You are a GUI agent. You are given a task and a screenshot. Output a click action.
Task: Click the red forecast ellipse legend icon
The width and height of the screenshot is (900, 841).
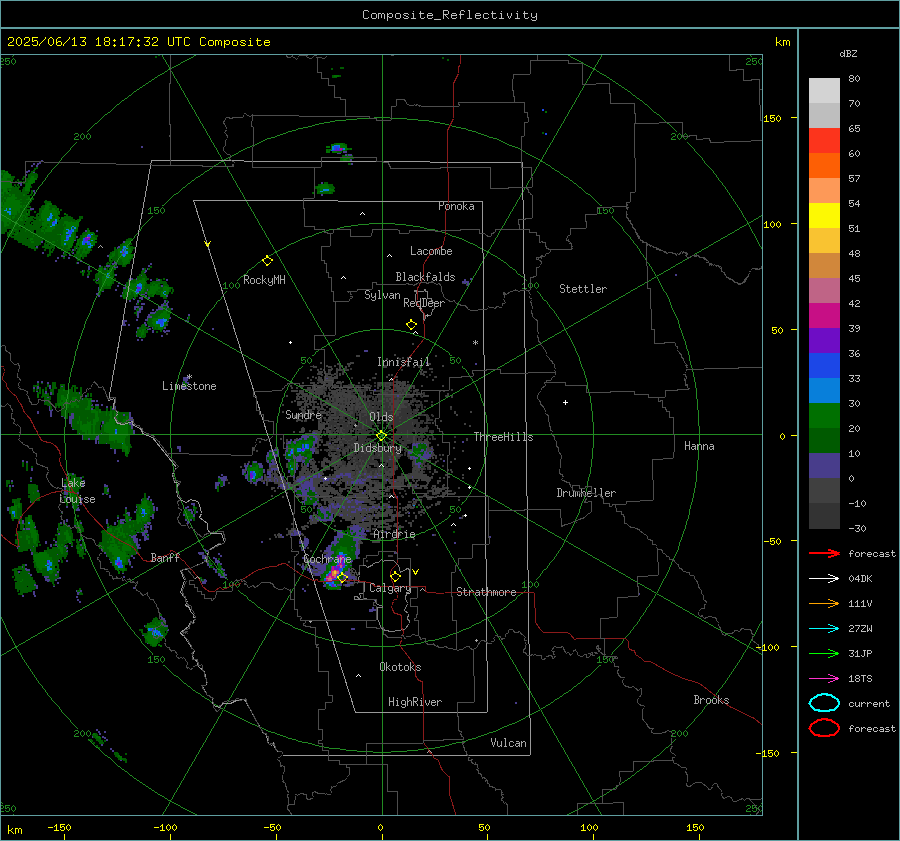[824, 728]
